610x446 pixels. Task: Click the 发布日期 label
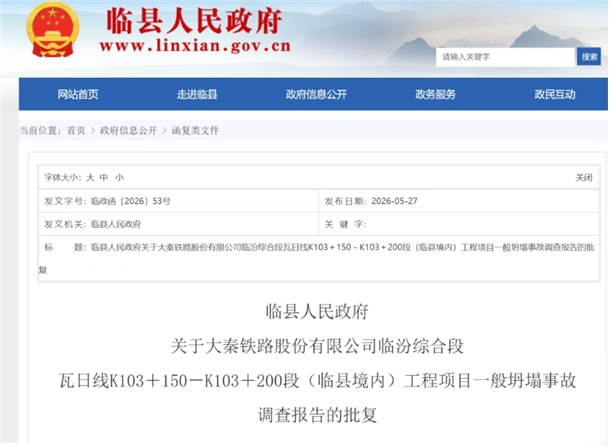pos(346,201)
